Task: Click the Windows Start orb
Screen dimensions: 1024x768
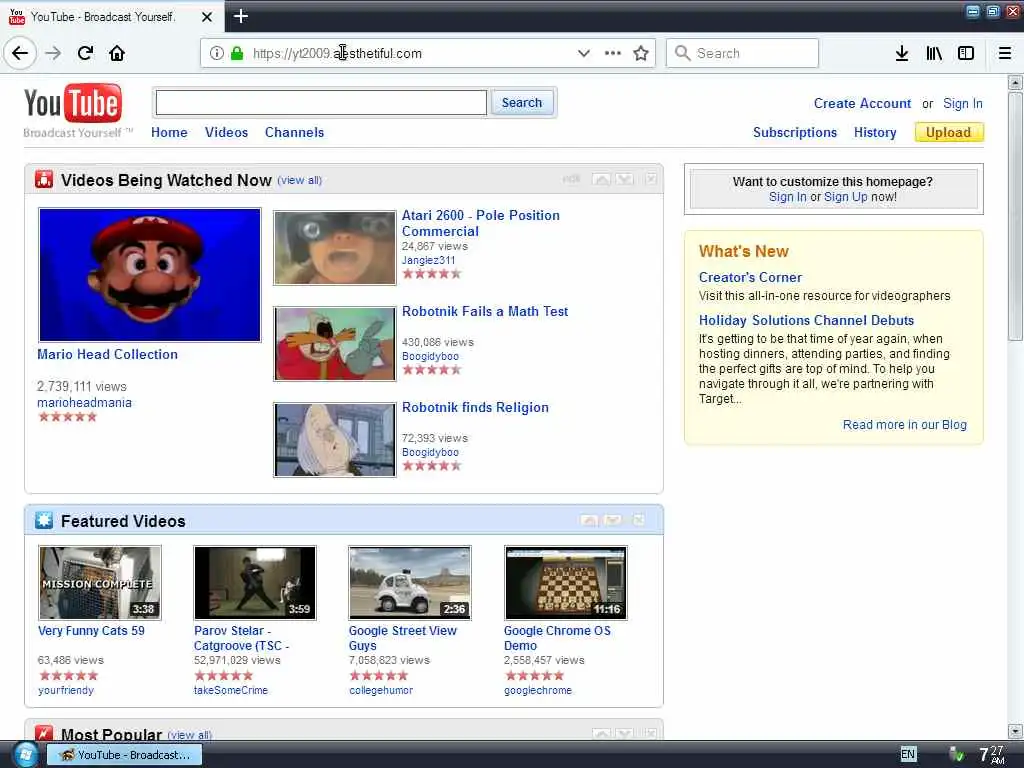Action: (25, 754)
